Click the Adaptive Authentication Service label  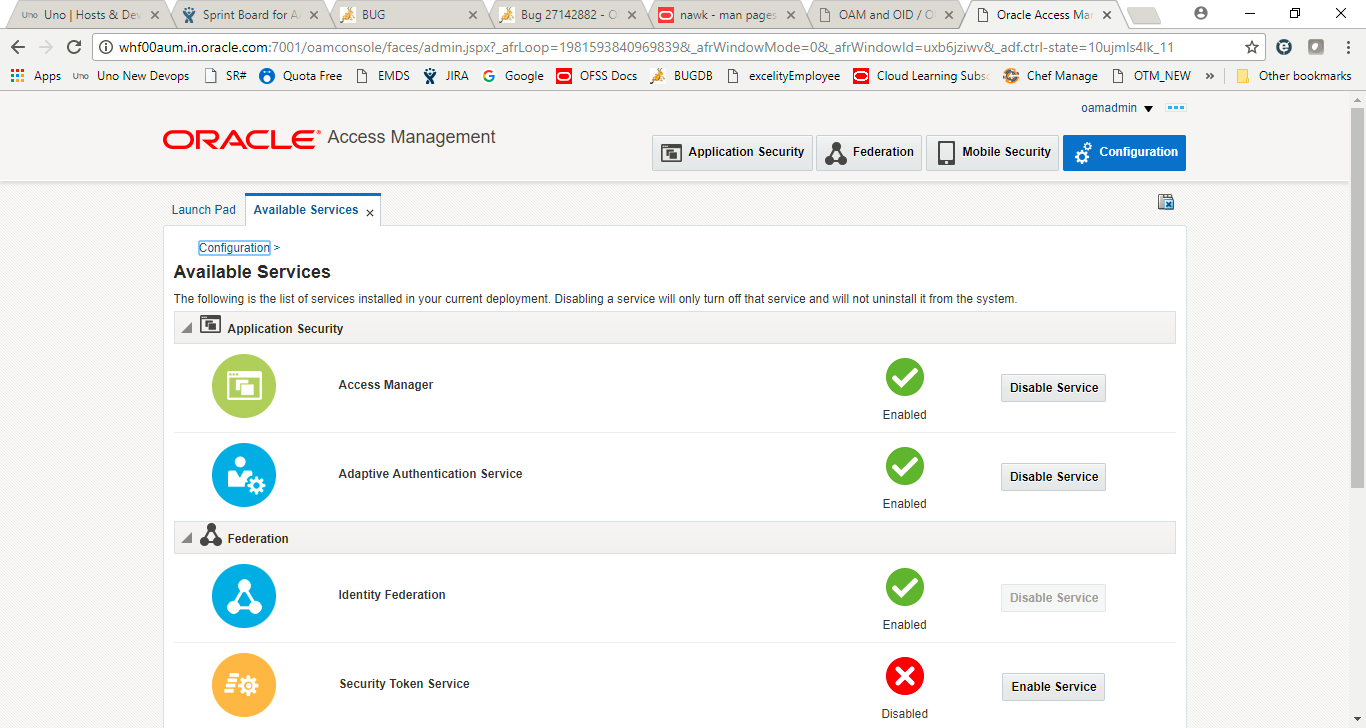click(430, 474)
